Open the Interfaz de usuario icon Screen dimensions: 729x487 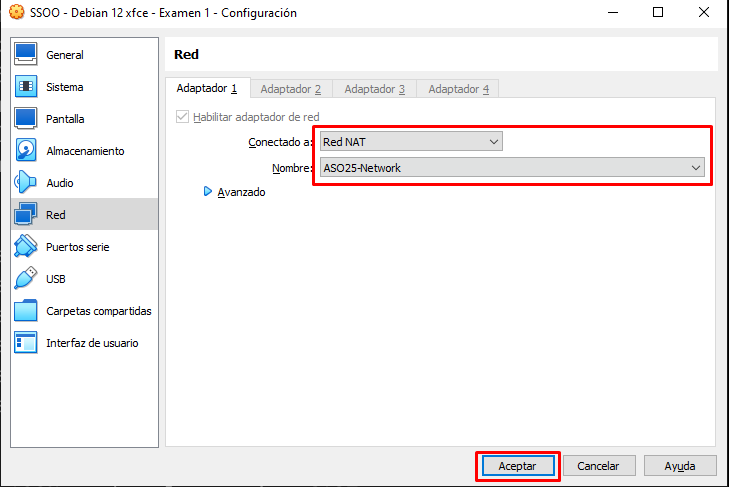(x=26, y=343)
